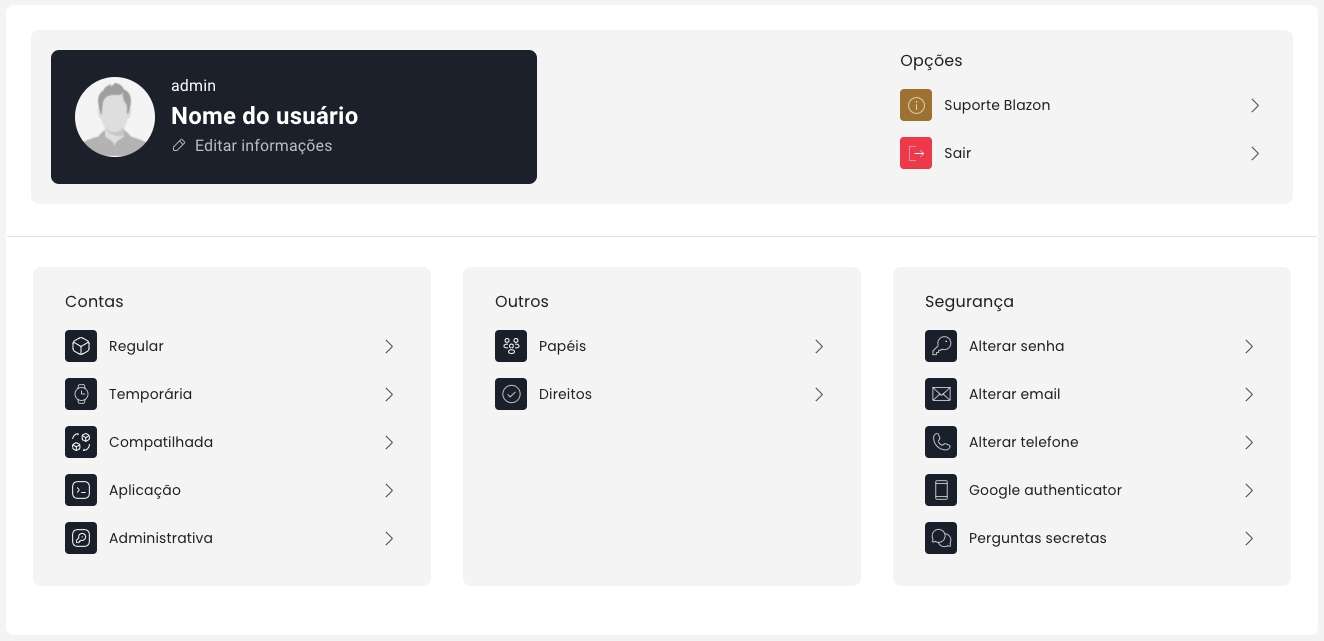1324x641 pixels.
Task: Click the Alterar senha key icon
Action: pos(941,346)
